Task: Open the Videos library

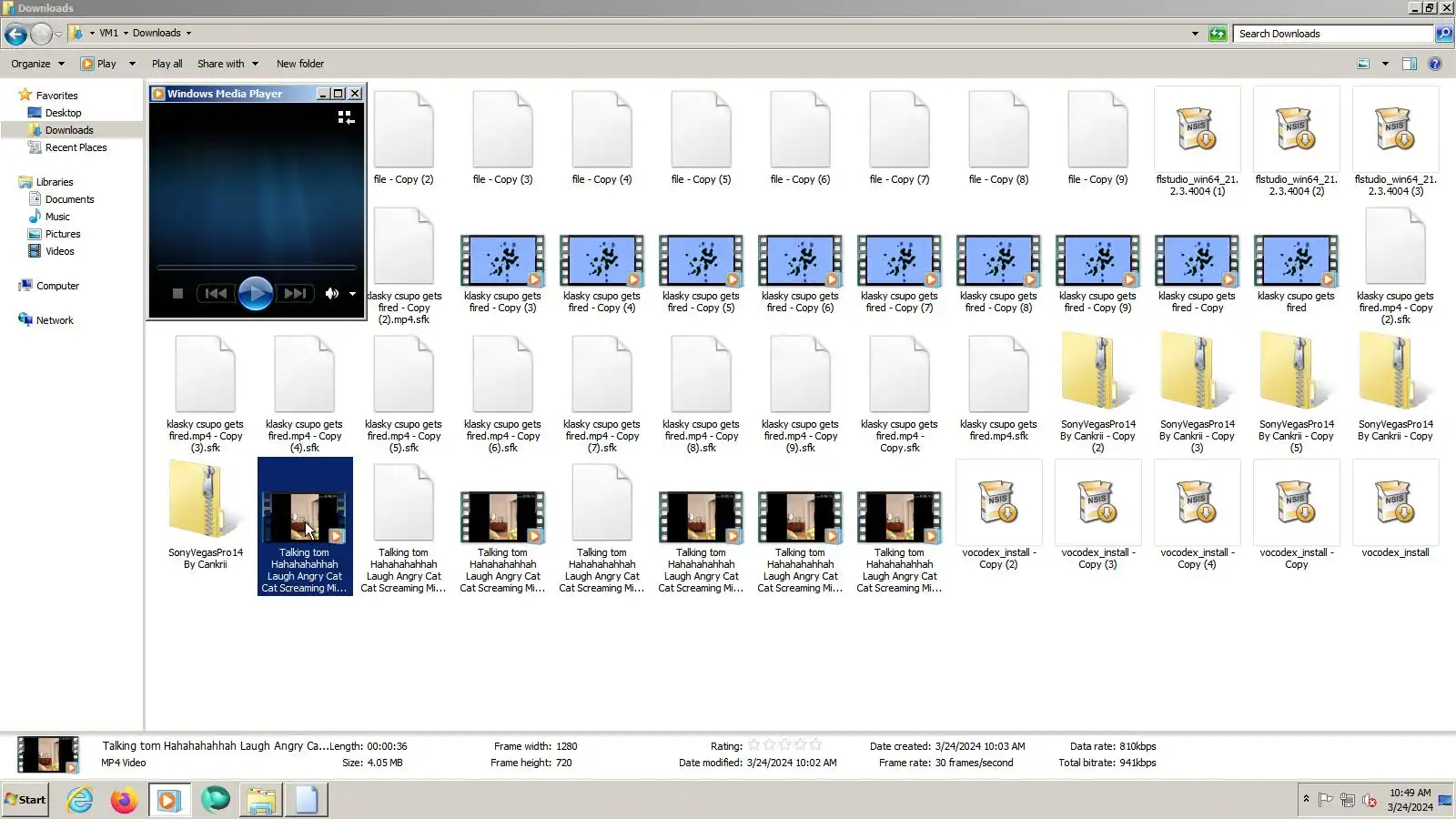Action: point(60,251)
